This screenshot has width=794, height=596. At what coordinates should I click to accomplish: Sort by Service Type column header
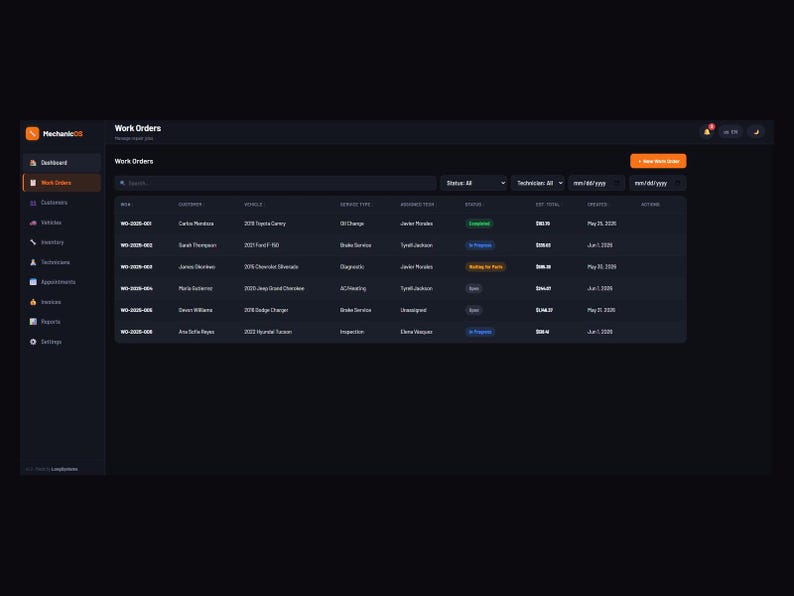(x=355, y=205)
